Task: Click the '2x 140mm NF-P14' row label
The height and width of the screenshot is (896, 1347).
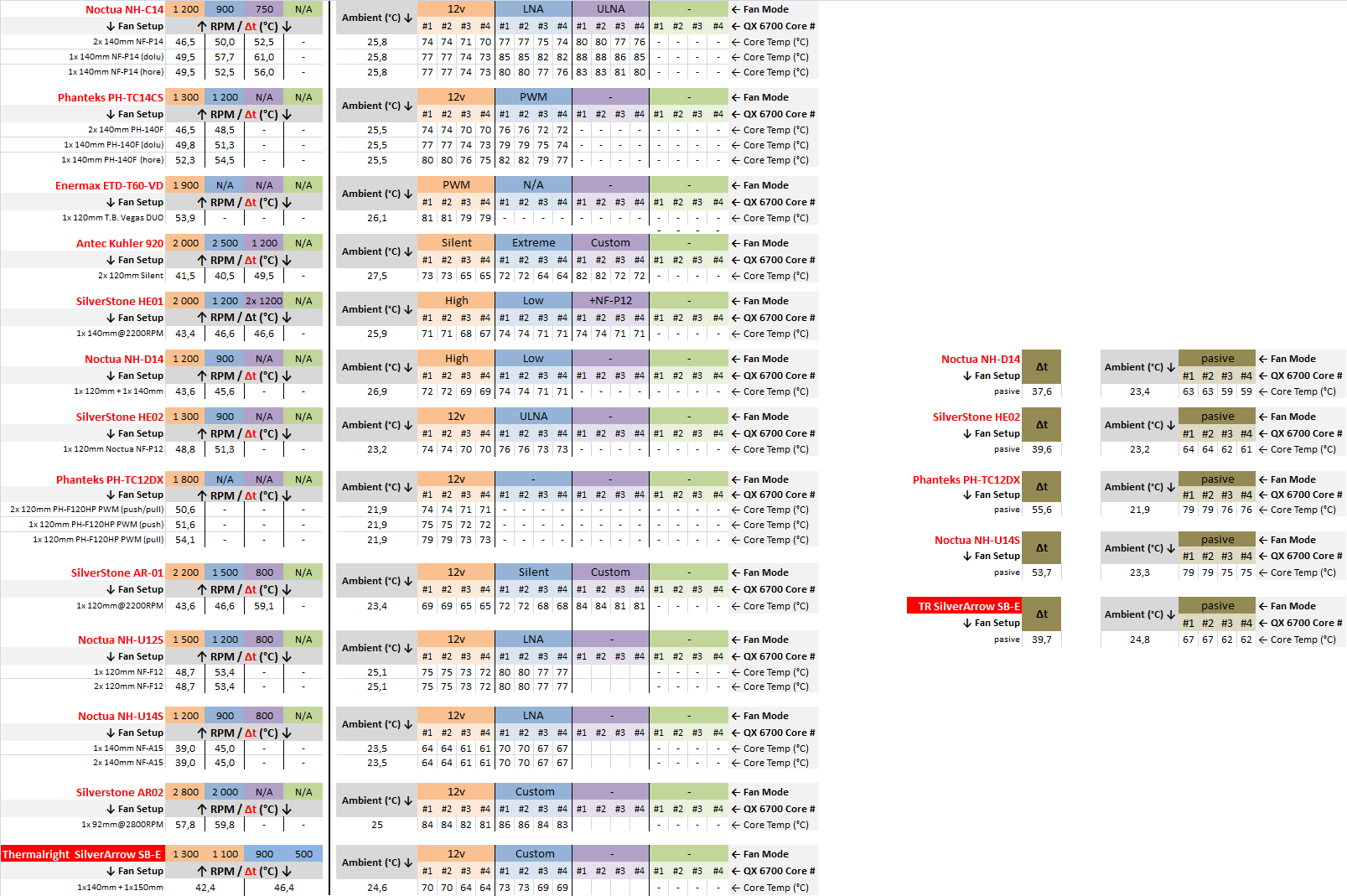Action: click(x=128, y=42)
